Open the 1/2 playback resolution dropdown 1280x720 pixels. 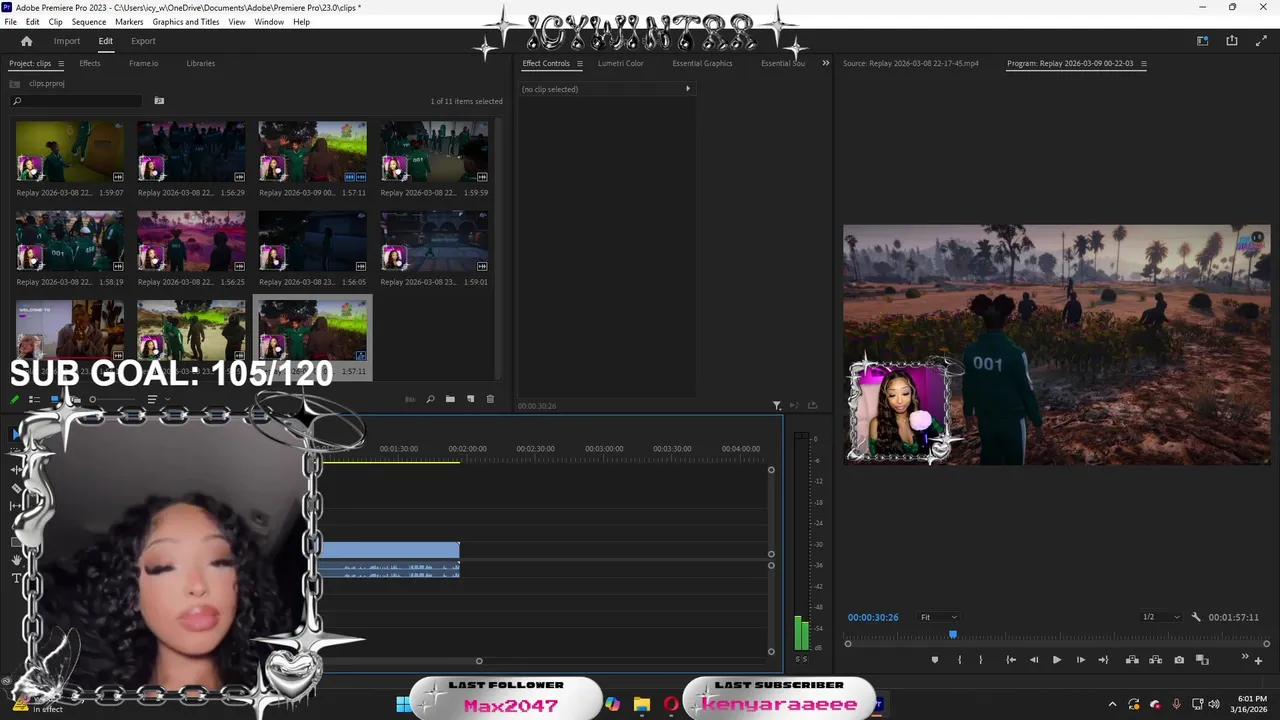[1161, 617]
